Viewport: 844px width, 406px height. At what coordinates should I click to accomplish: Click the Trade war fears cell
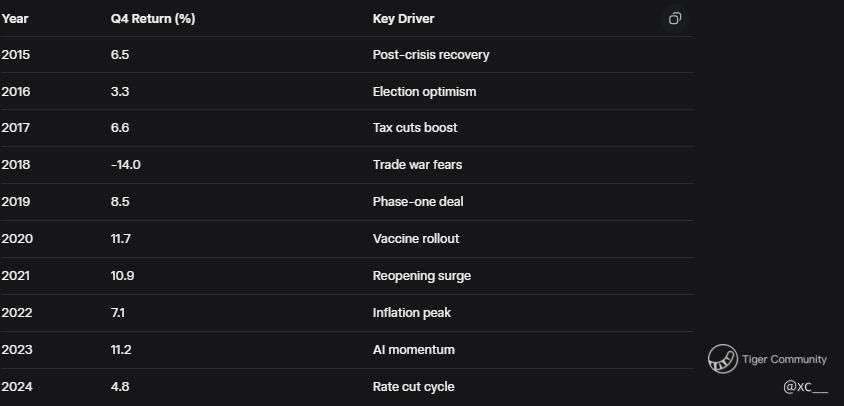coord(417,165)
